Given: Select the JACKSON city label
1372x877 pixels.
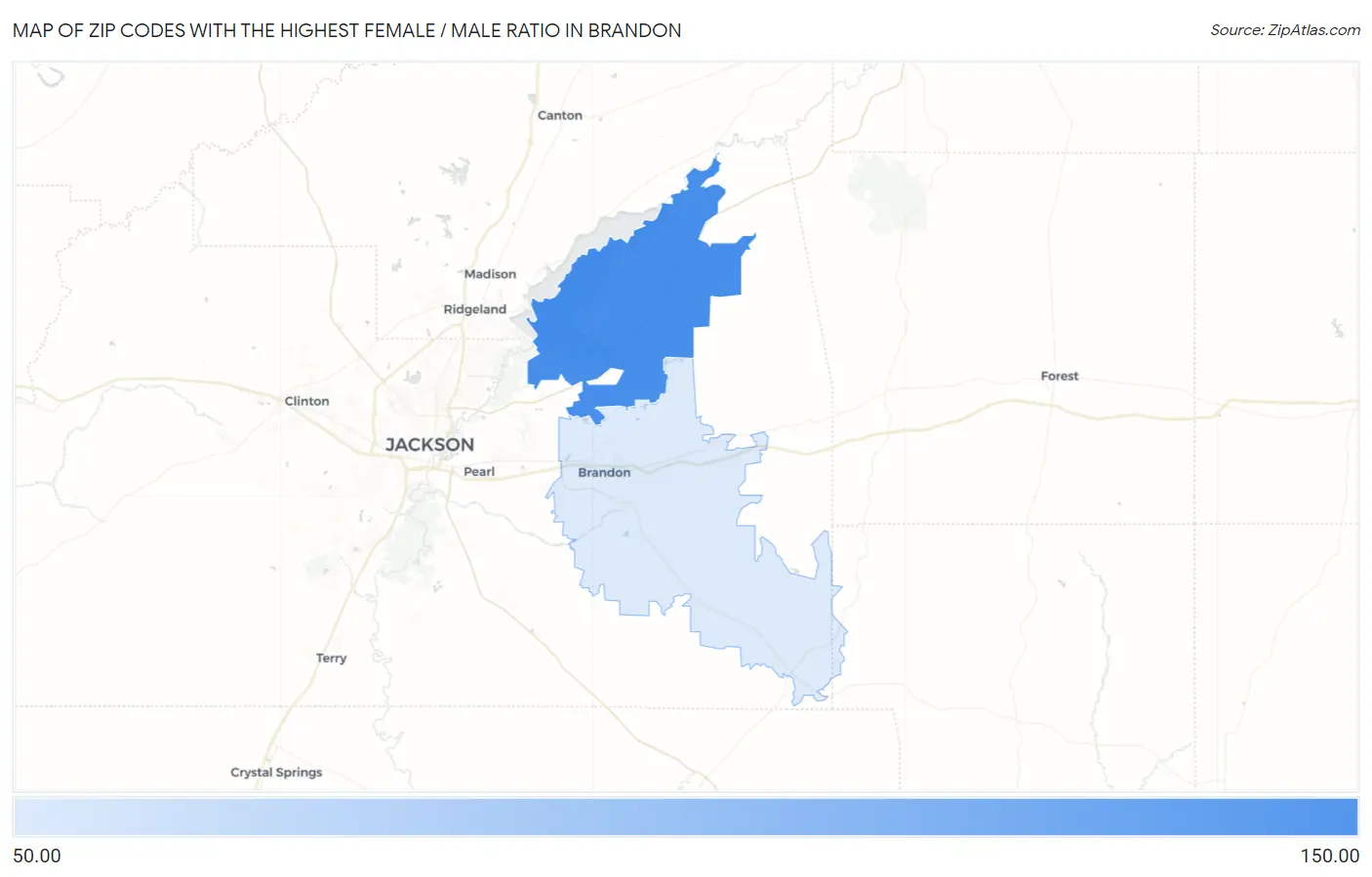Looking at the screenshot, I should (x=429, y=445).
